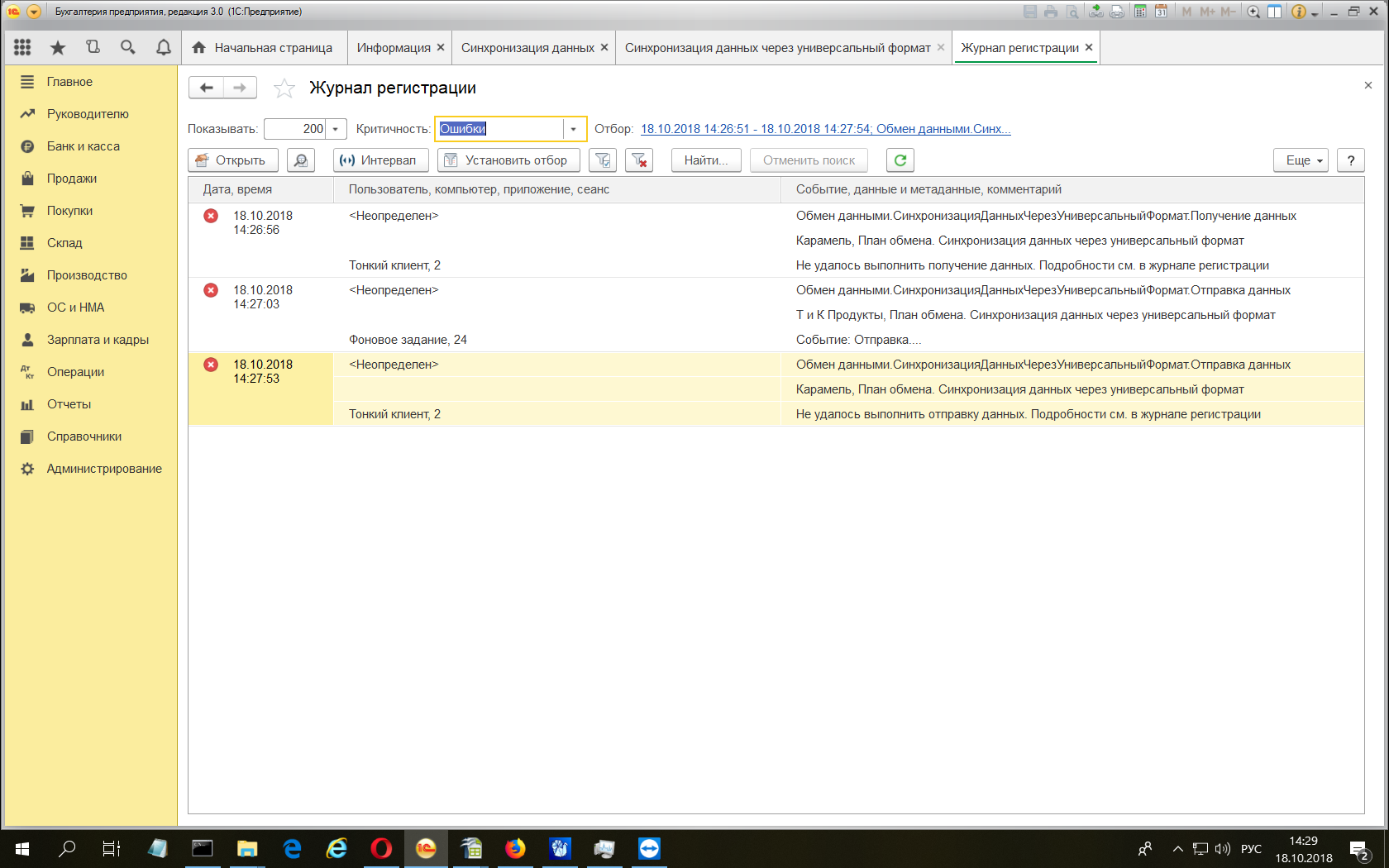This screenshot has height=868, width=1389.
Task: Click the search magnifier in top panel
Action: 127,48
